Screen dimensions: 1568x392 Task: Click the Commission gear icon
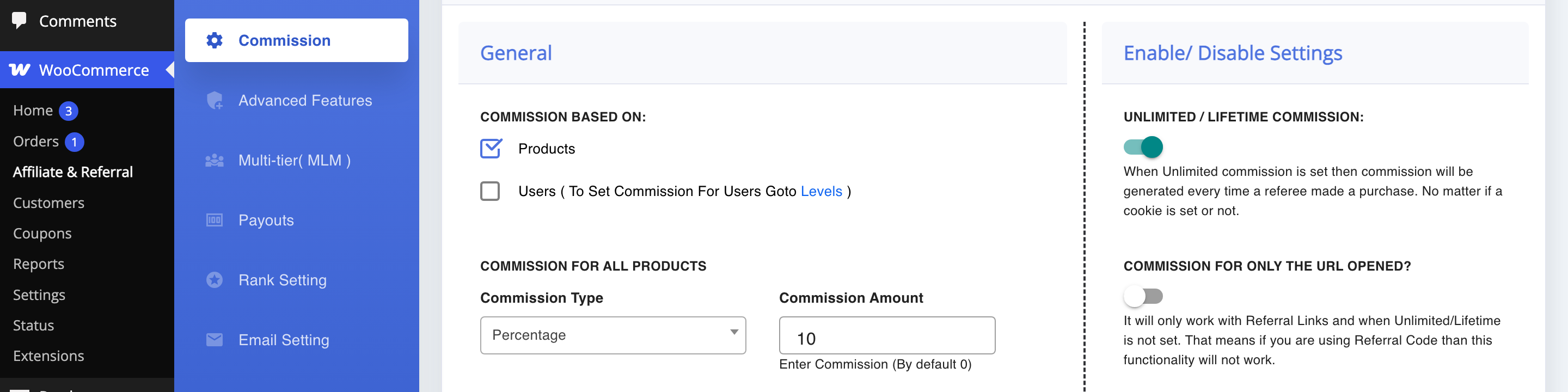215,40
